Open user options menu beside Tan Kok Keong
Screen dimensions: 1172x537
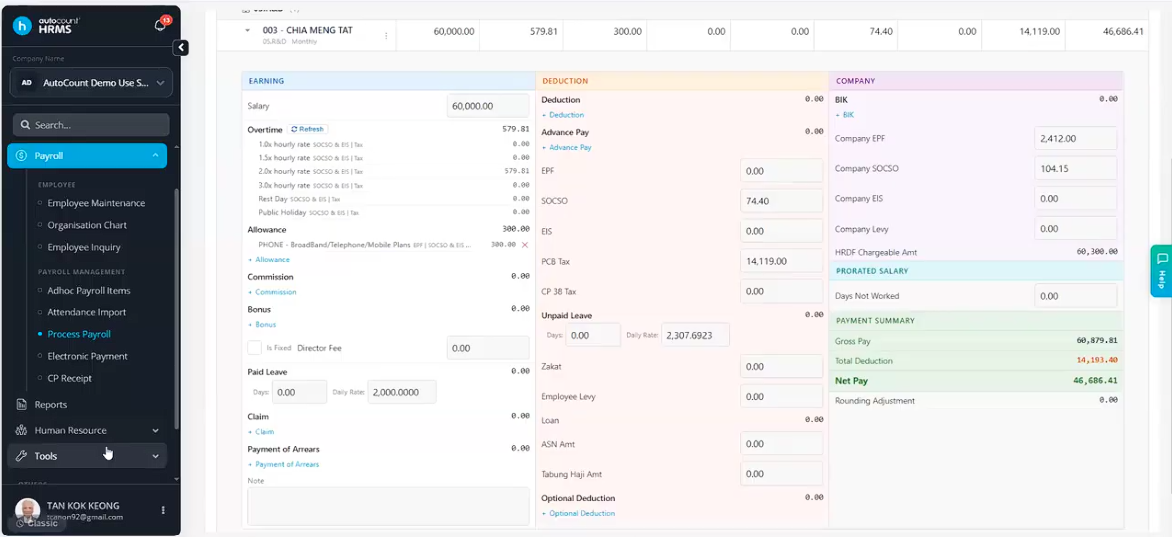(x=163, y=510)
